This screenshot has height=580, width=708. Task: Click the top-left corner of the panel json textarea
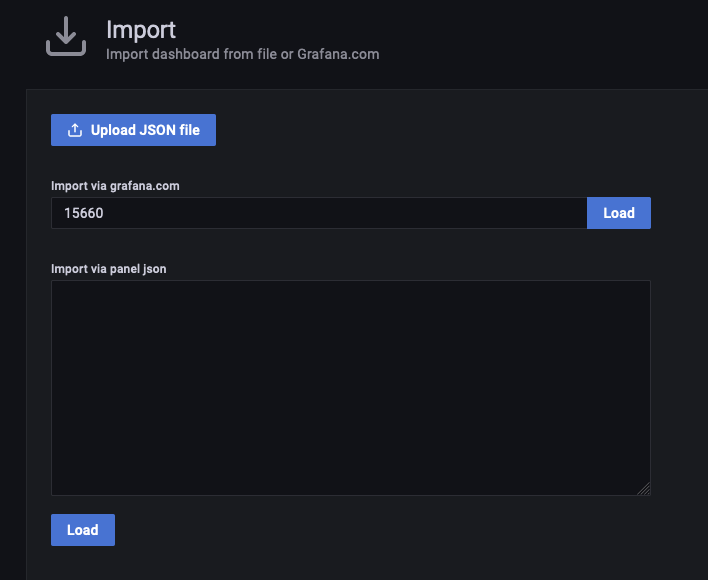coord(62,290)
